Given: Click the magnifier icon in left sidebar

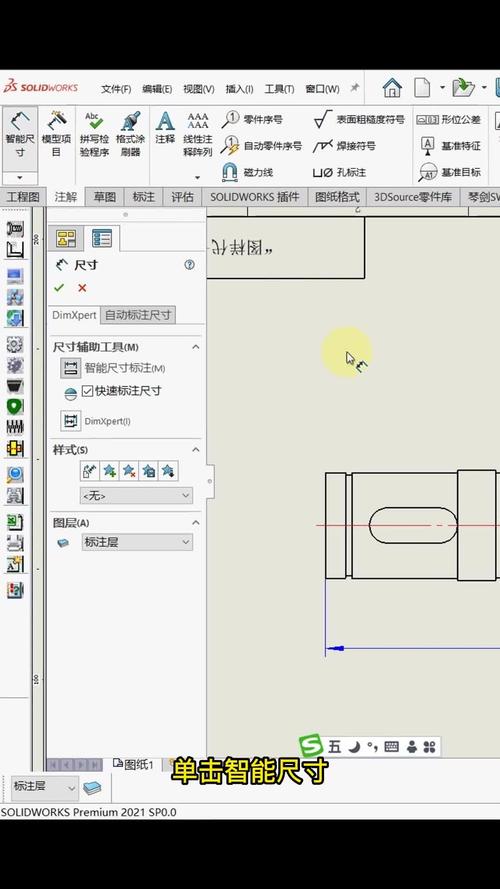Looking at the screenshot, I should (15, 474).
